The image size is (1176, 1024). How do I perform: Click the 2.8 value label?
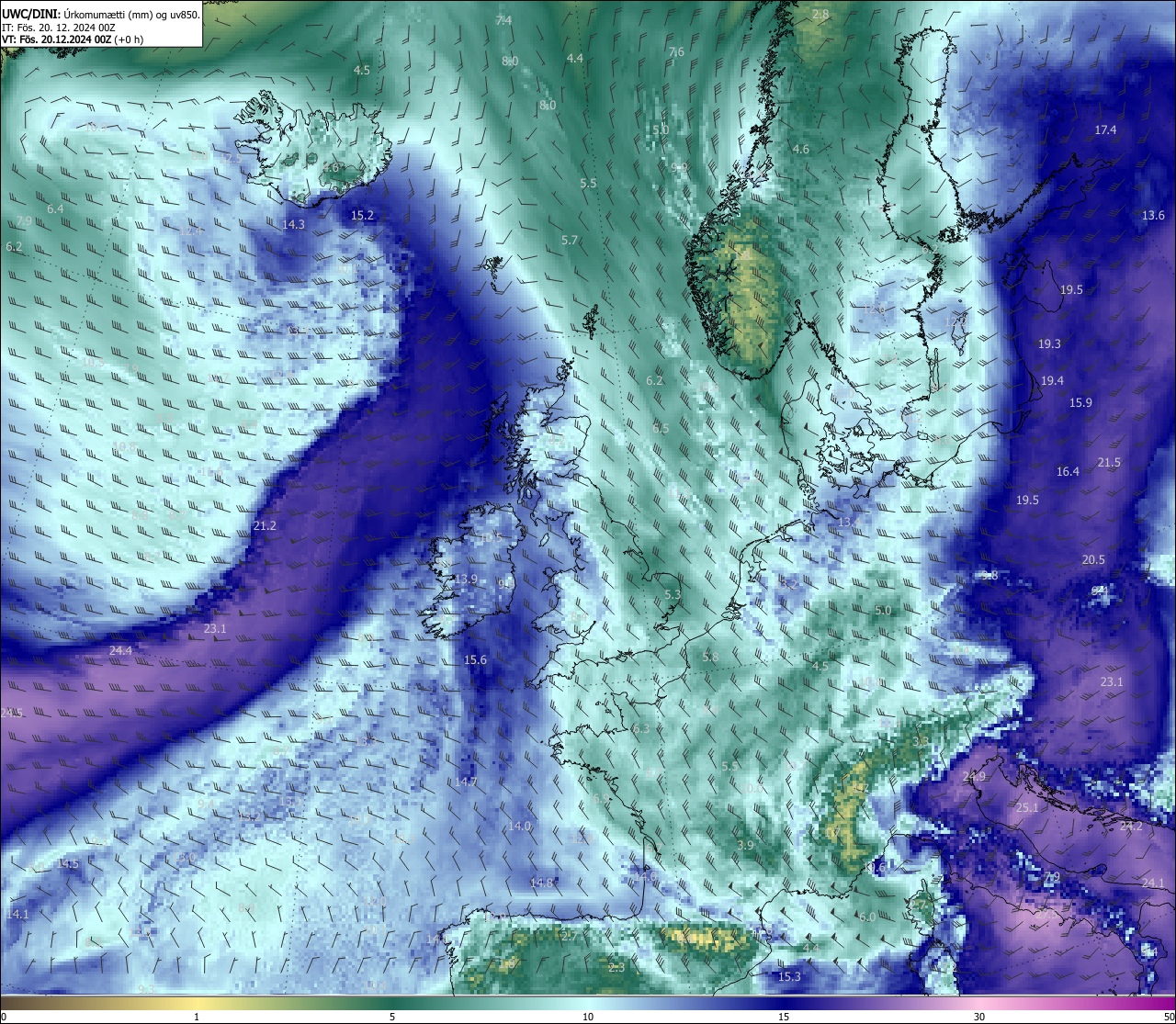[820, 15]
